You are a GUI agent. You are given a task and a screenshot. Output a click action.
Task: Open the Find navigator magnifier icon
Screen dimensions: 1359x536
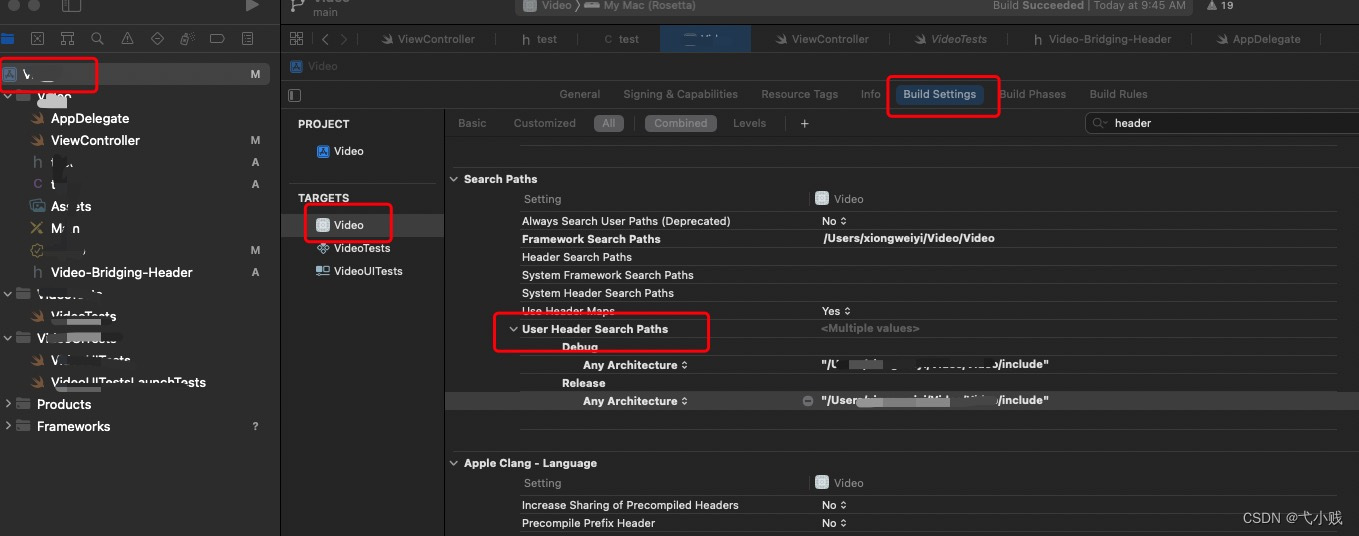coord(97,39)
